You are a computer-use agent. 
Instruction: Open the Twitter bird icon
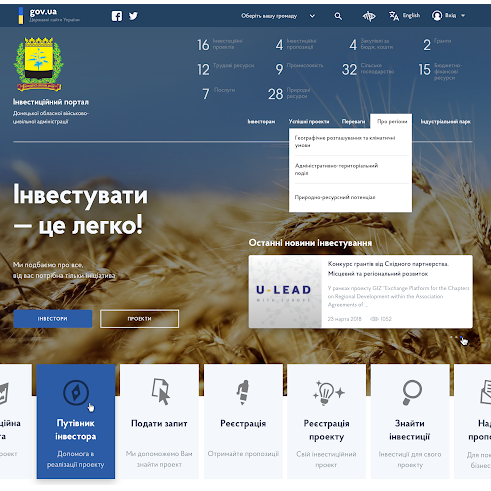pyautogui.click(x=133, y=16)
